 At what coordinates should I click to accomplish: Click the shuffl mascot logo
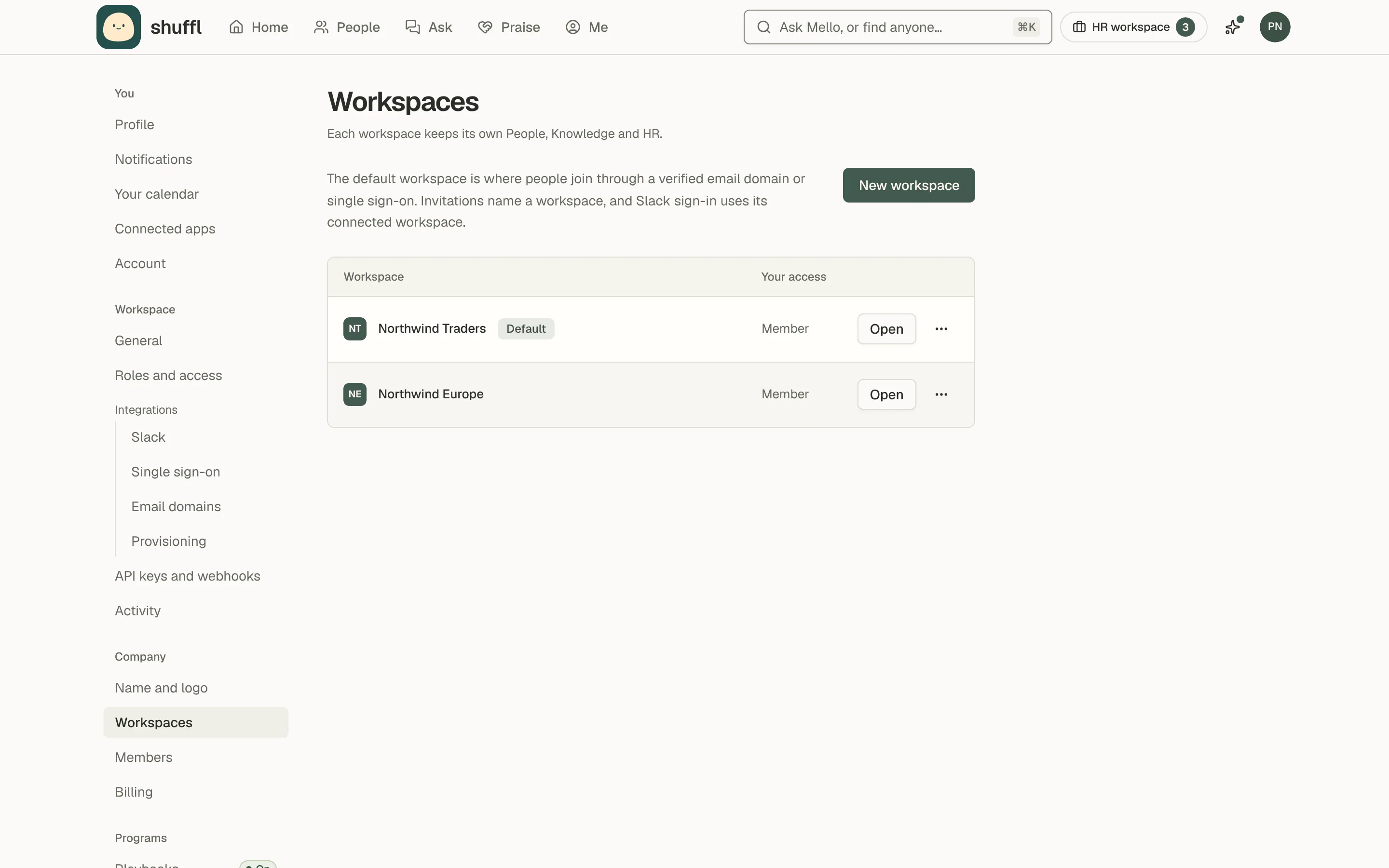click(x=118, y=27)
